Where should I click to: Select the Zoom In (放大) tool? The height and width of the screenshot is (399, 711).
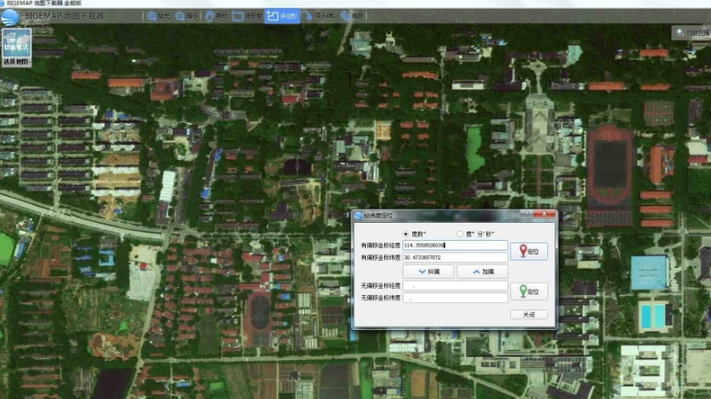point(158,16)
